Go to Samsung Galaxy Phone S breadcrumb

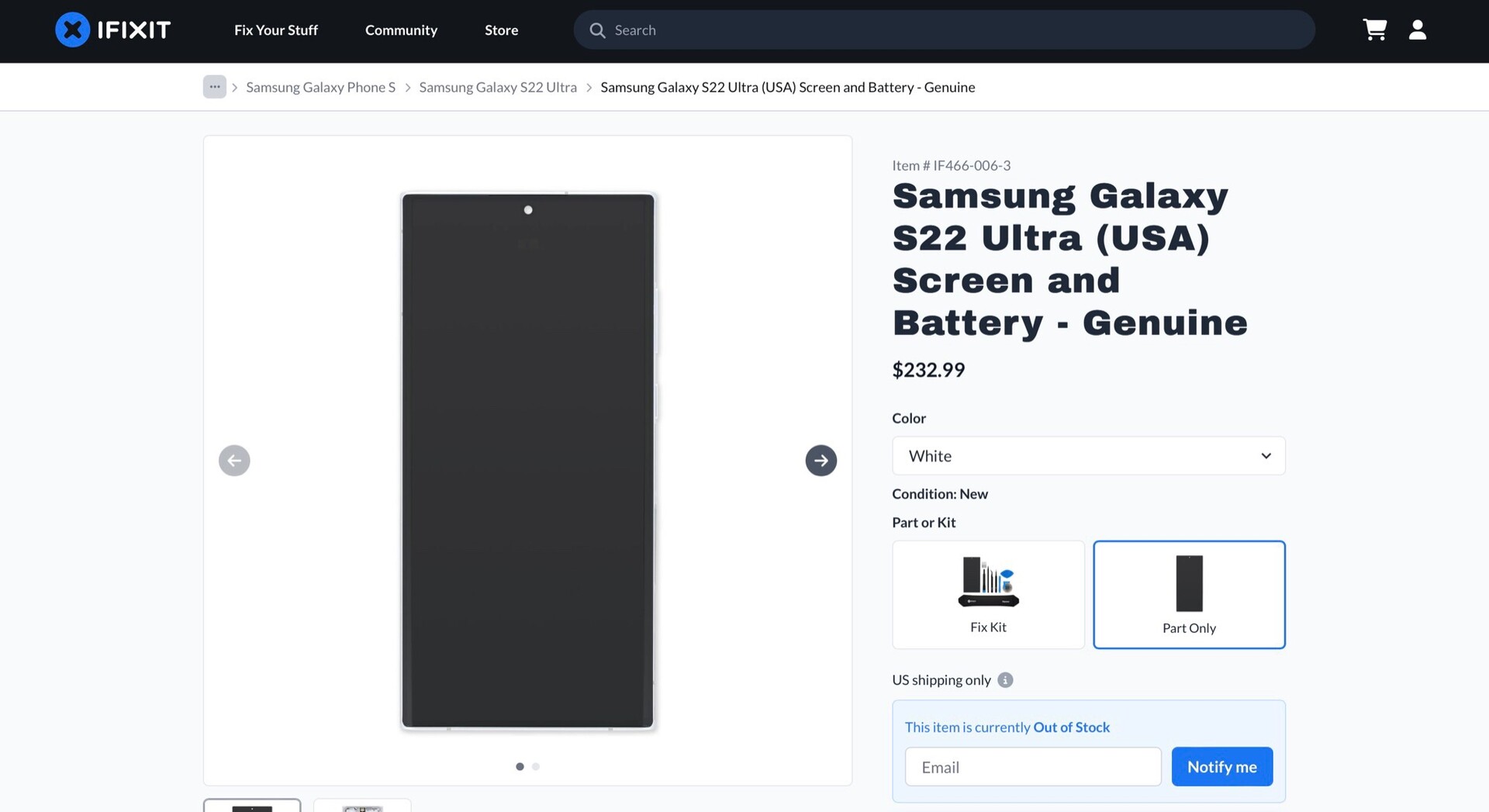[x=320, y=87]
